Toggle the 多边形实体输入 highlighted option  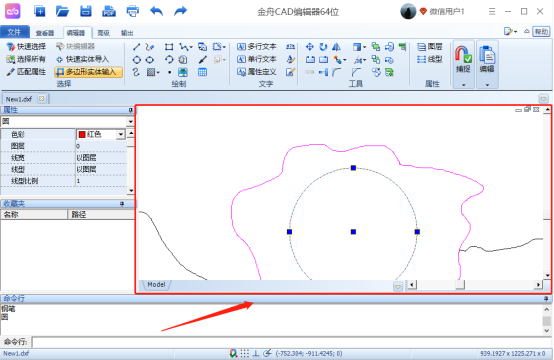88,72
